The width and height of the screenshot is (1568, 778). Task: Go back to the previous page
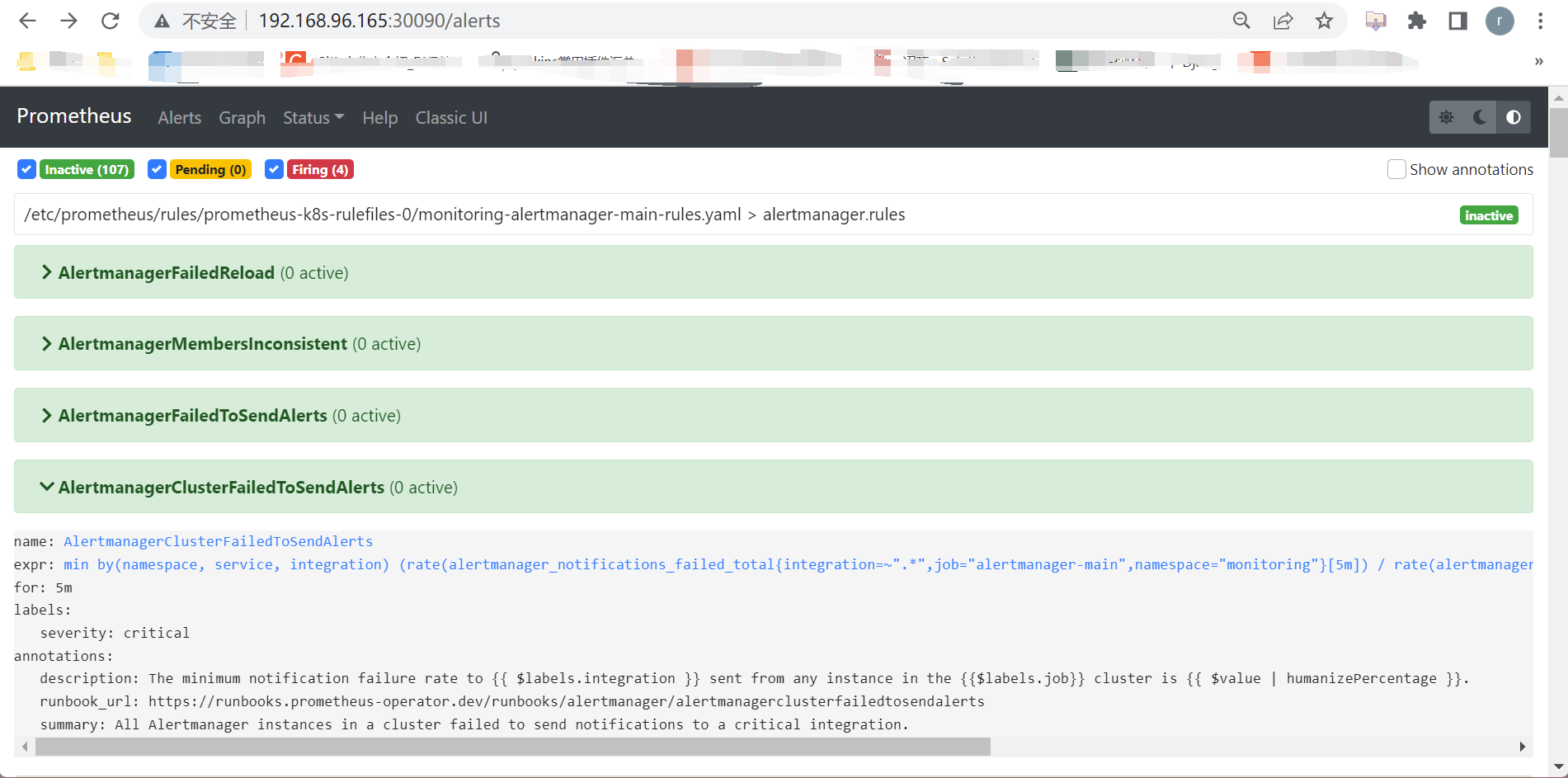[27, 21]
